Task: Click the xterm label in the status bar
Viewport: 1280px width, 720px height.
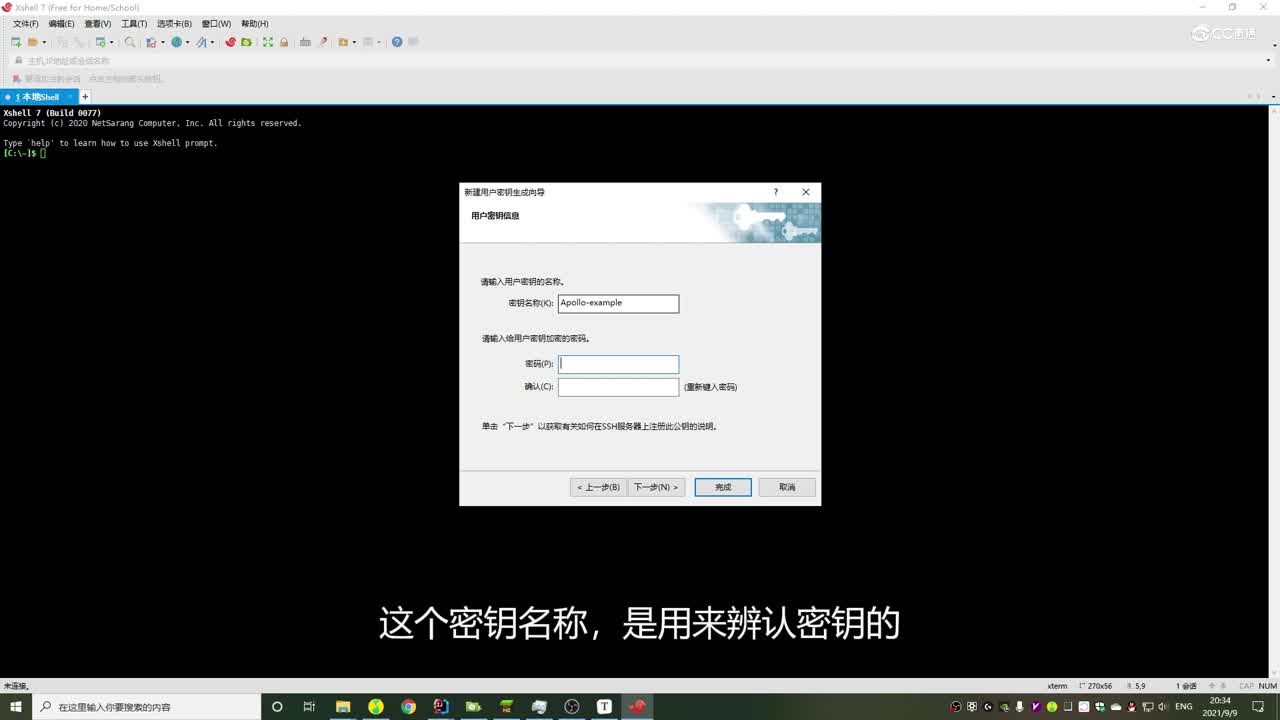Action: click(1057, 686)
